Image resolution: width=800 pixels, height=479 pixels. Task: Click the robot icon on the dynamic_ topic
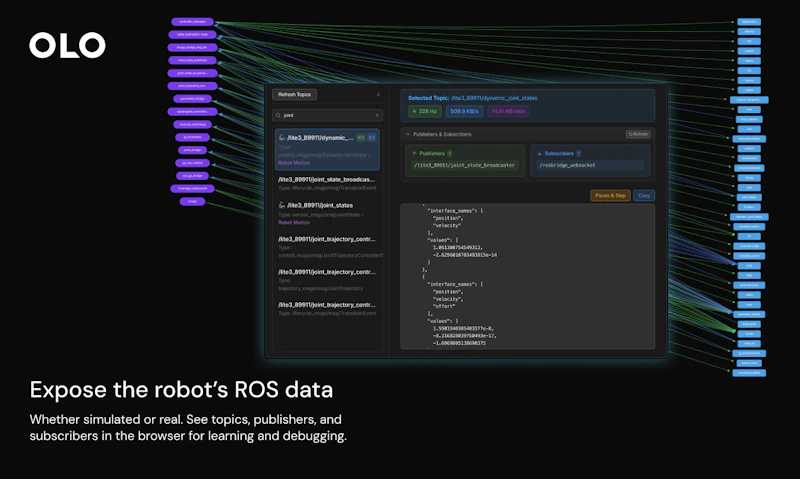point(282,138)
